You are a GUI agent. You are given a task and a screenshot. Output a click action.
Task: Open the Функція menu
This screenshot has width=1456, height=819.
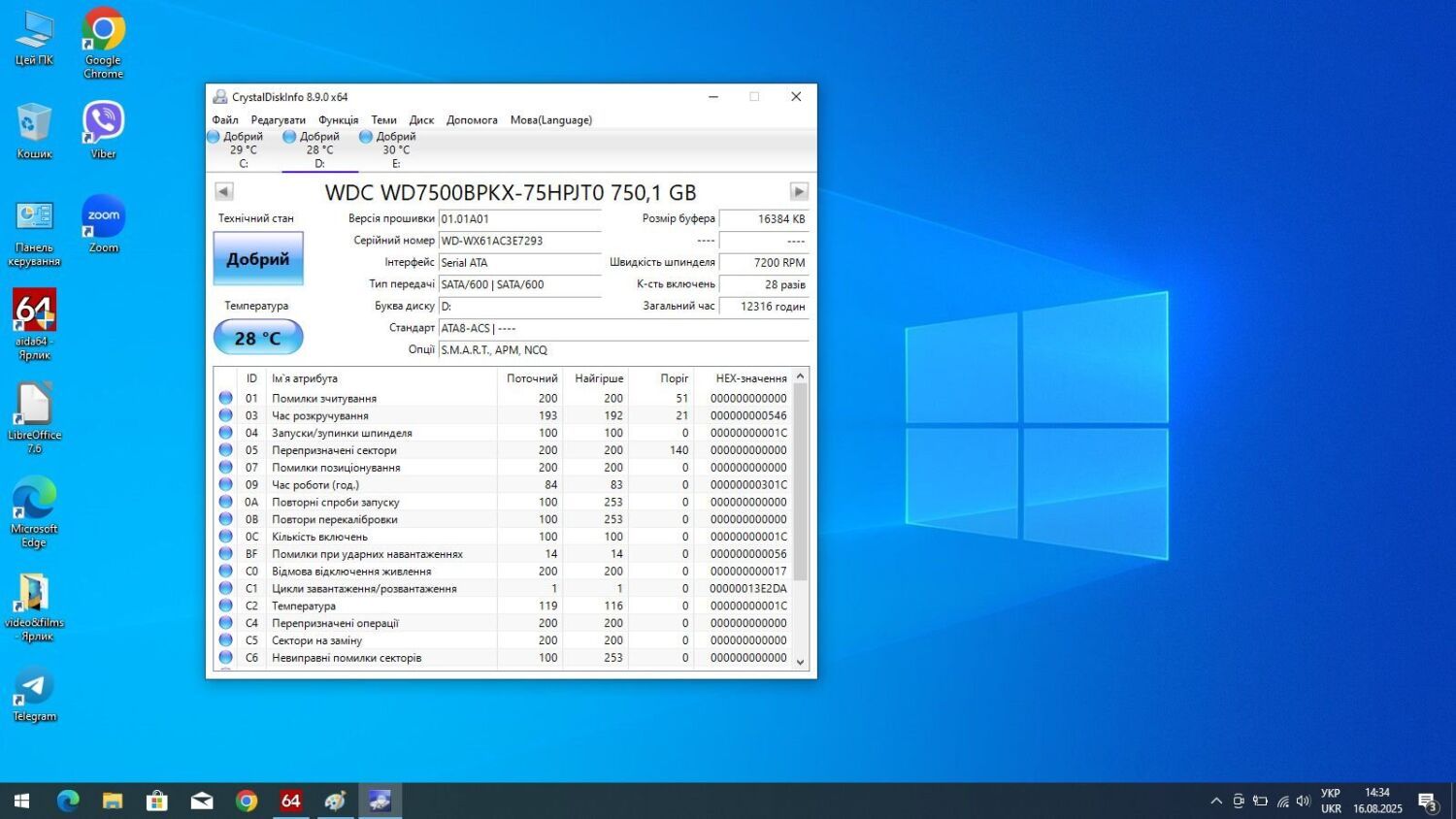pyautogui.click(x=338, y=120)
